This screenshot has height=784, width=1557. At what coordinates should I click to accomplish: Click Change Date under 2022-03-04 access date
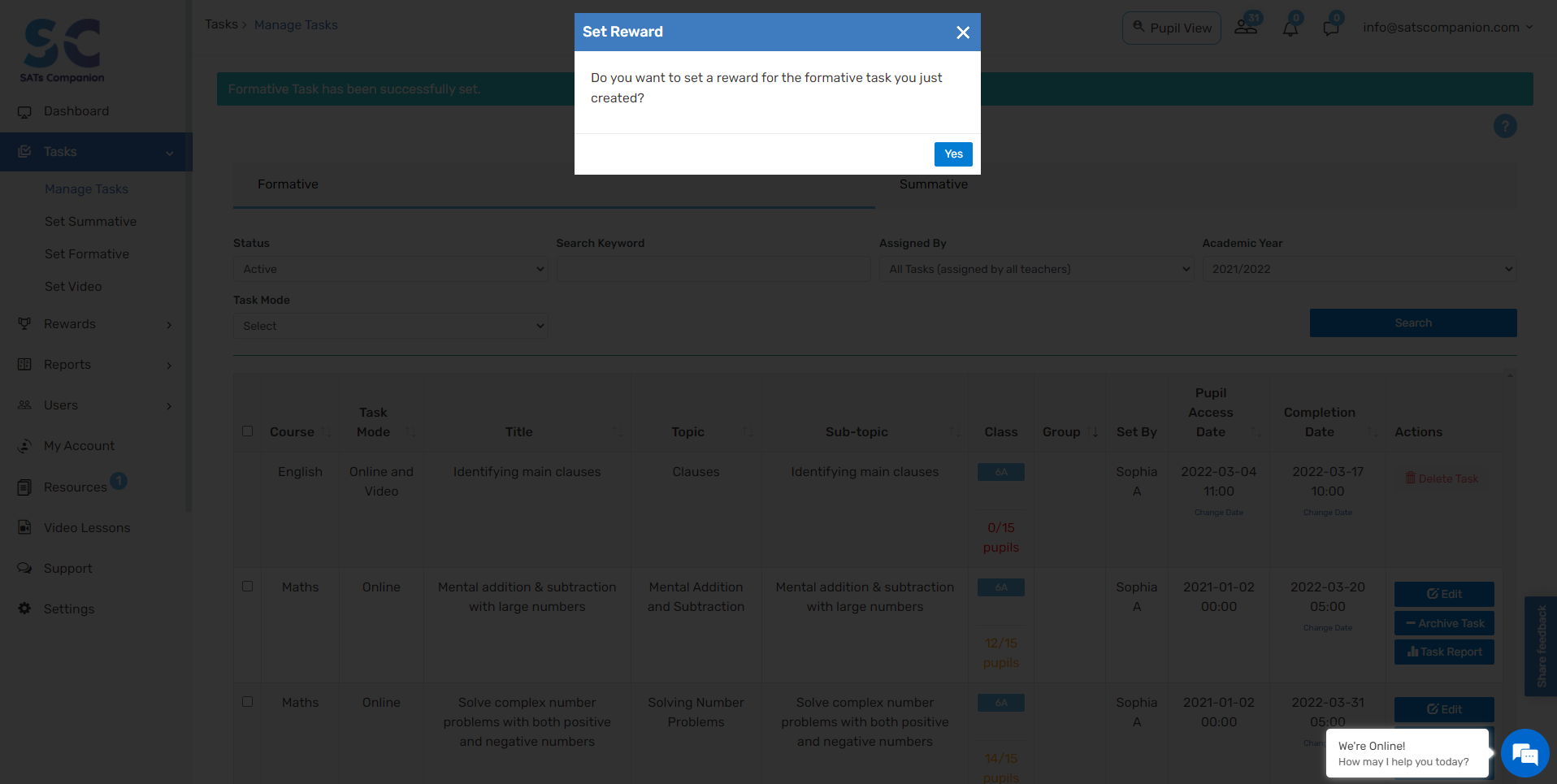(1219, 513)
